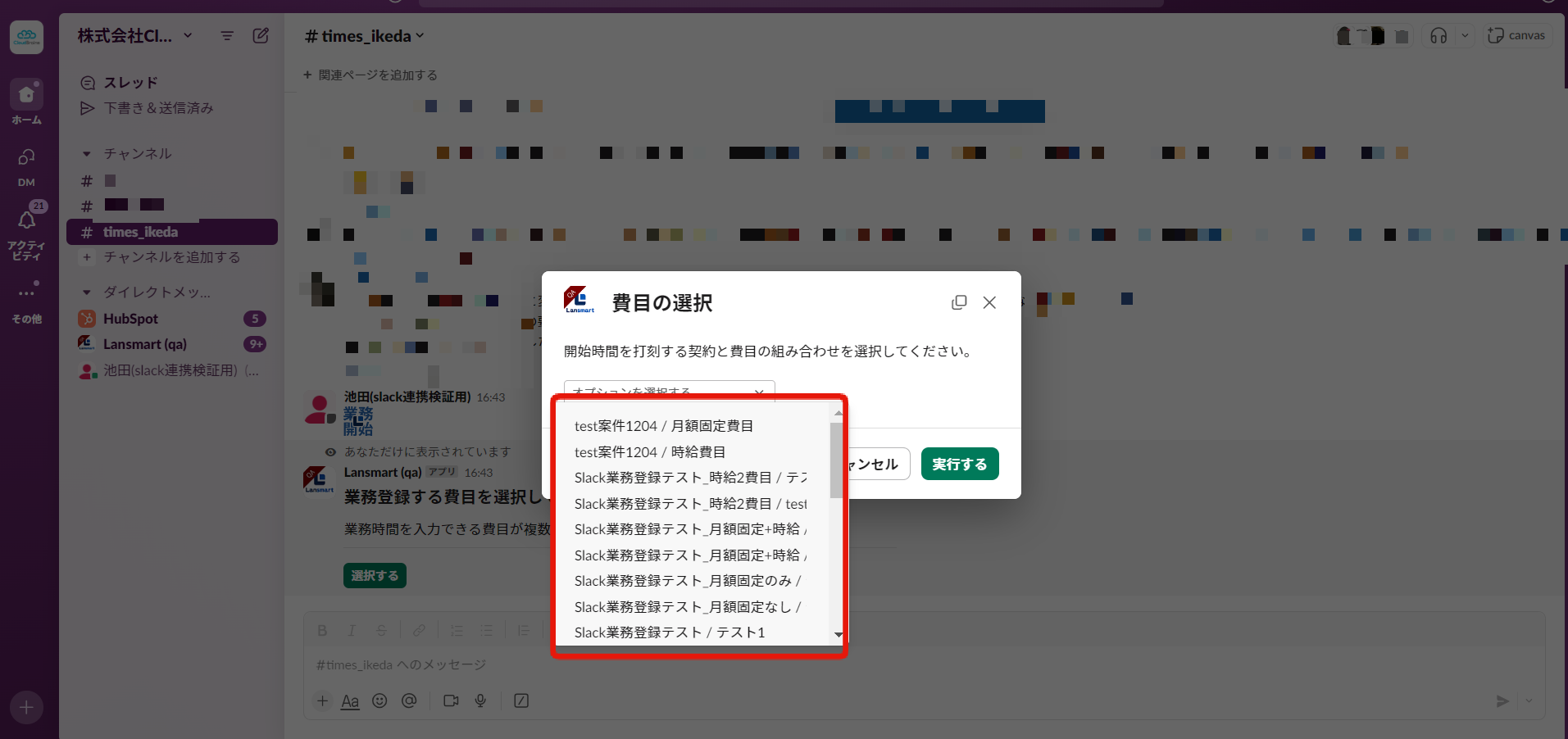Image resolution: width=1568 pixels, height=739 pixels.
Task: View channel members avatars
Action: tap(1373, 36)
